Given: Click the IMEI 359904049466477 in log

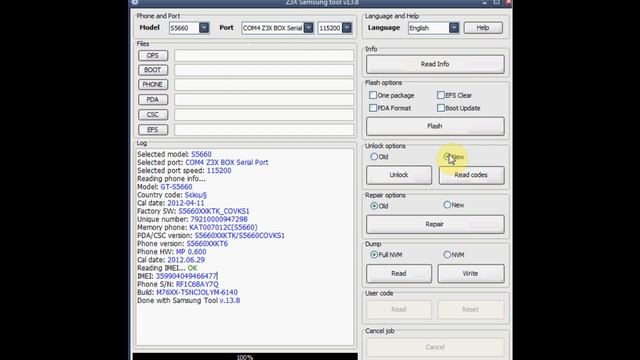Looking at the screenshot, I should [177, 276].
